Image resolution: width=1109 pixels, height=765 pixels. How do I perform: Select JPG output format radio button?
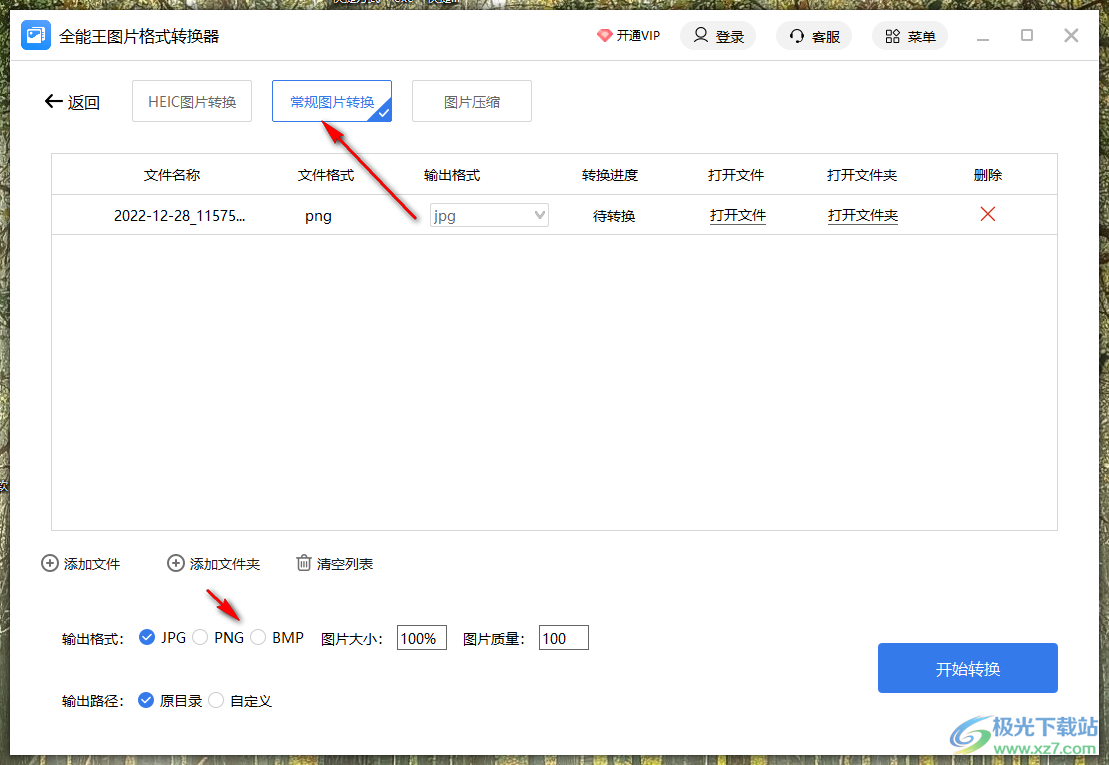pyautogui.click(x=146, y=638)
